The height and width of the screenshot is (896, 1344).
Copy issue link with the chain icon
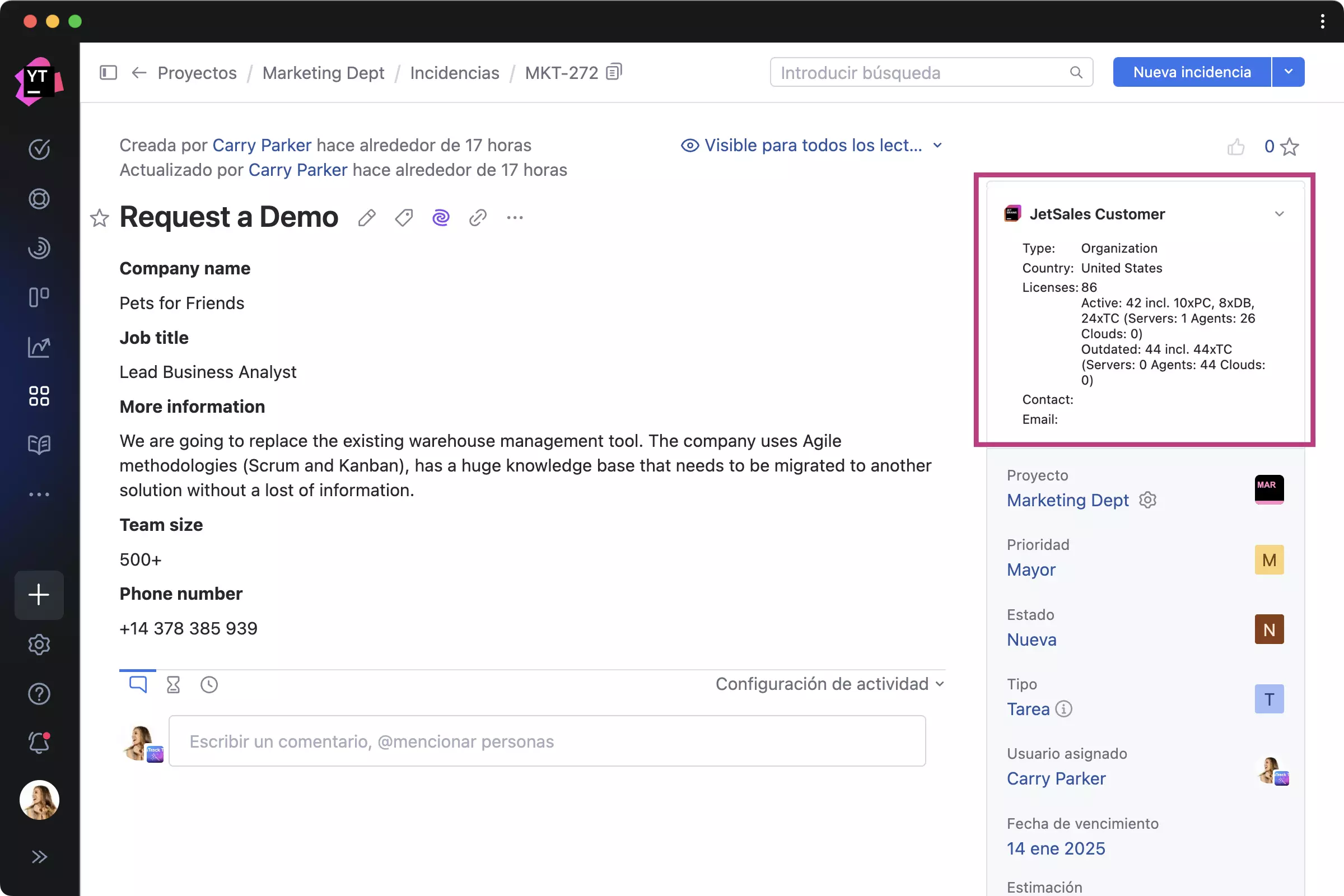[478, 218]
